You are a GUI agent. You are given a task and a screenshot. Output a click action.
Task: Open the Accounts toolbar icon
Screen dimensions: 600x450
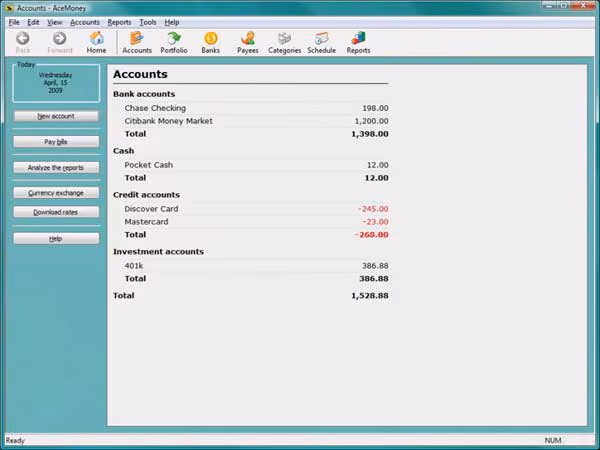coord(137,42)
